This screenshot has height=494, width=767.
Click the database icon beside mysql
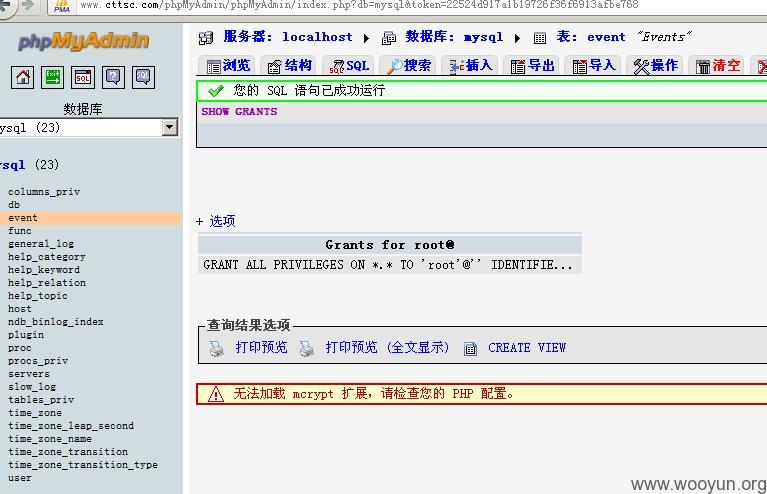pos(389,38)
